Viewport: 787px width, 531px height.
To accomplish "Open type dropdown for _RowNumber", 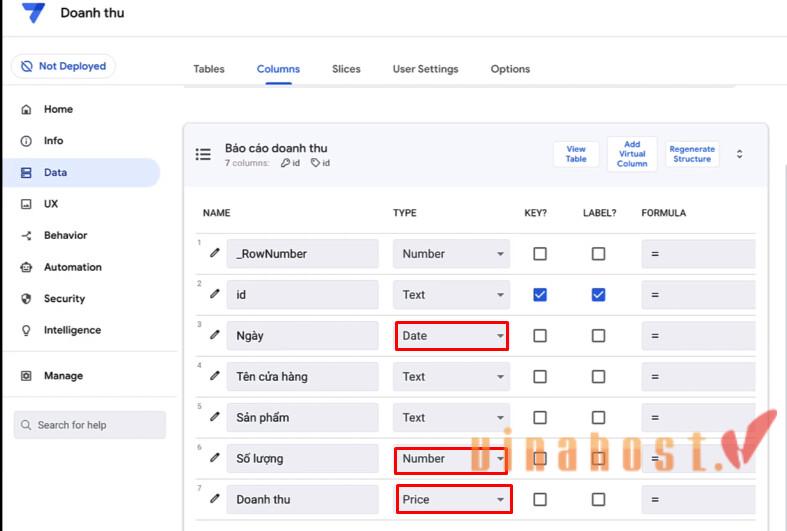I will [x=451, y=254].
